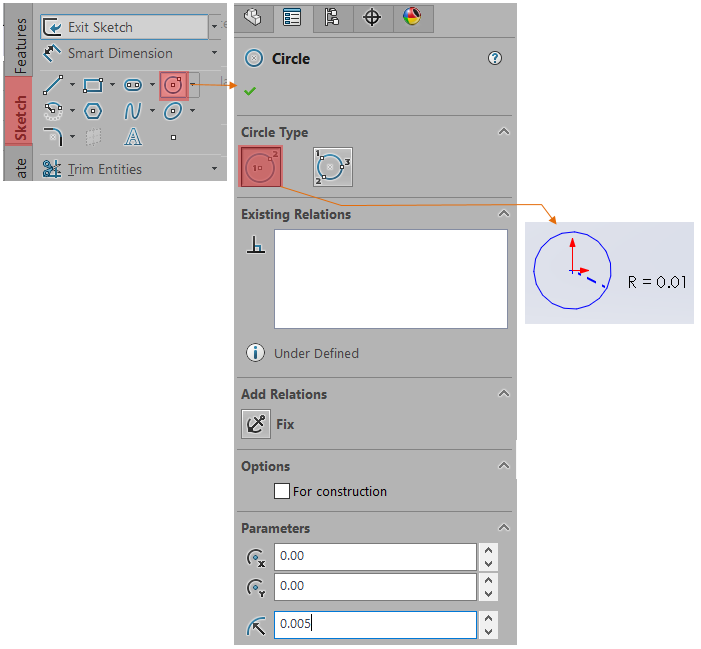Click the Existing Relations list box
Viewport: 701px width, 649px height.
[x=391, y=279]
